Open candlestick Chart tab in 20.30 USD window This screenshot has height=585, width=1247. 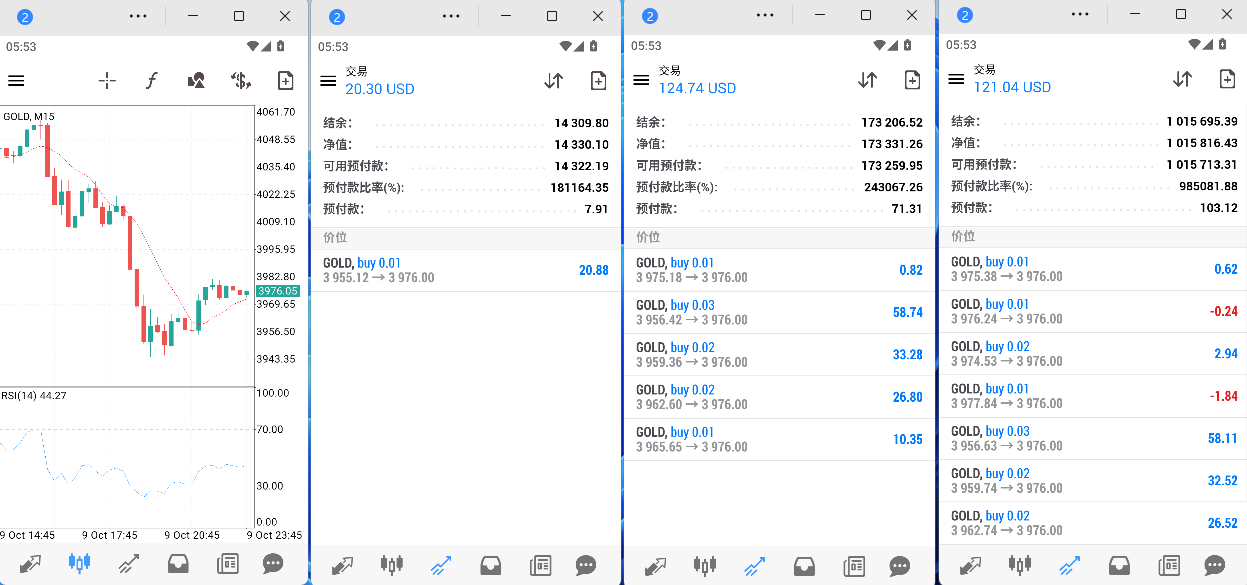(x=392, y=566)
